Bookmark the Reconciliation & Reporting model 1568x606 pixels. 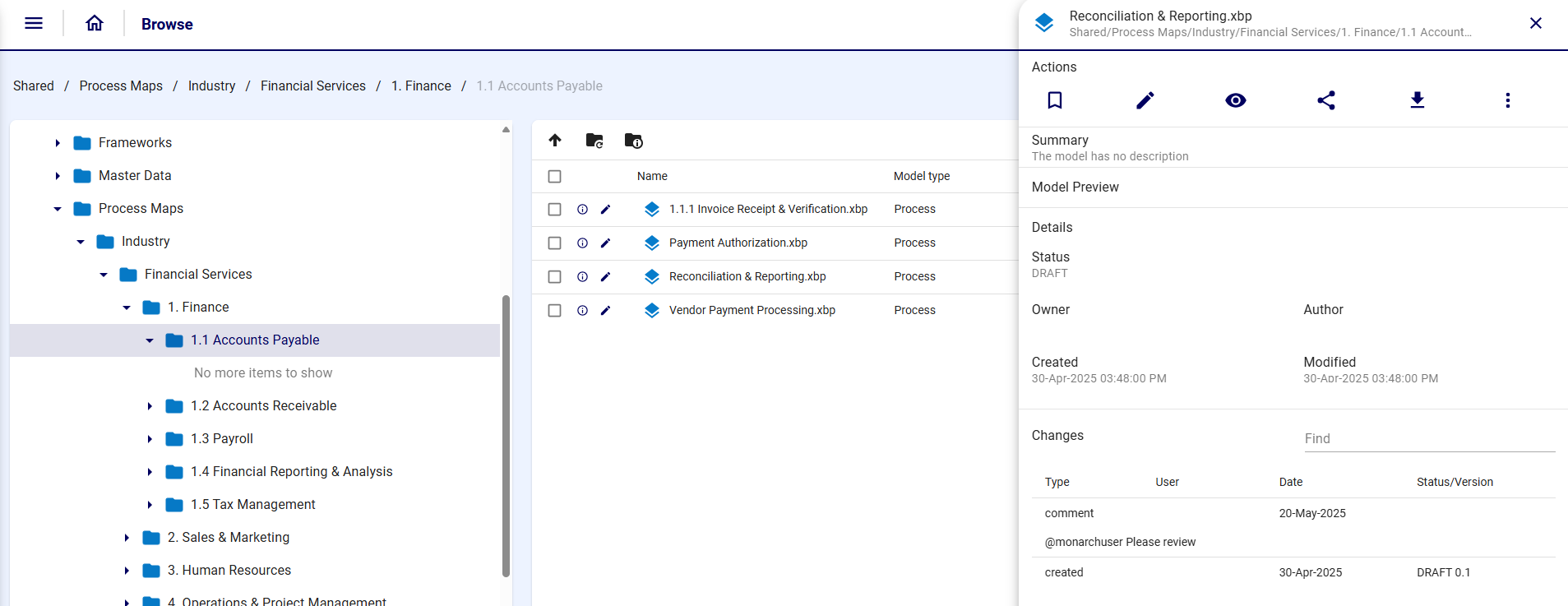(1054, 100)
